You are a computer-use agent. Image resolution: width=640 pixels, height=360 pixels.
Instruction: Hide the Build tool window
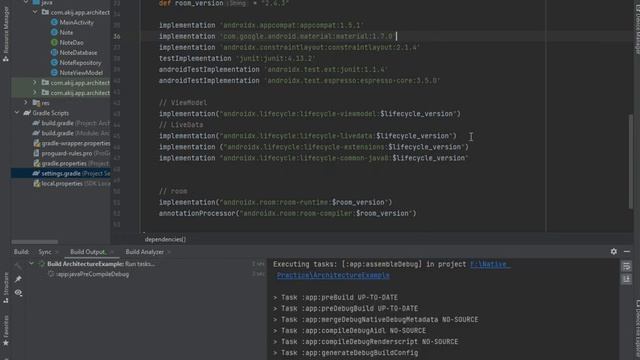pos(627,252)
